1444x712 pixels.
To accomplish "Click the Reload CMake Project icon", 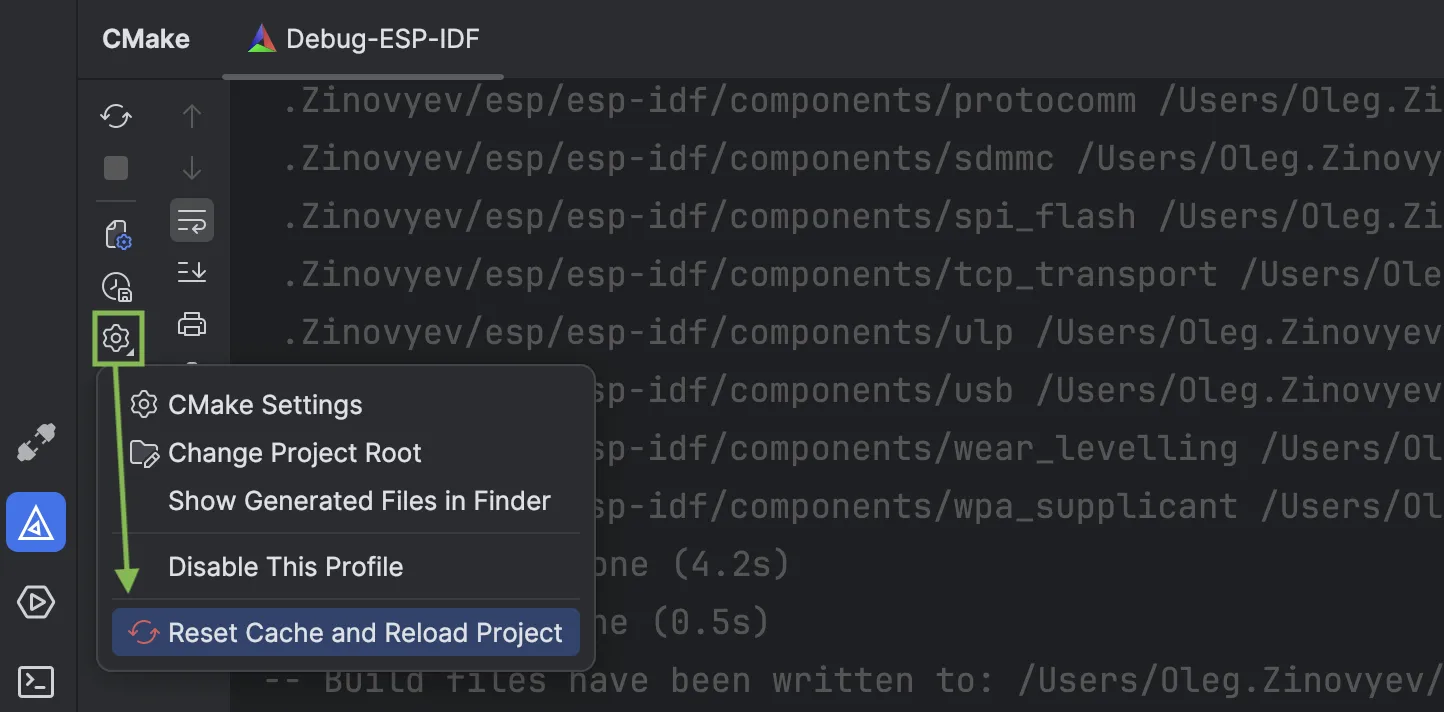I will coord(116,117).
